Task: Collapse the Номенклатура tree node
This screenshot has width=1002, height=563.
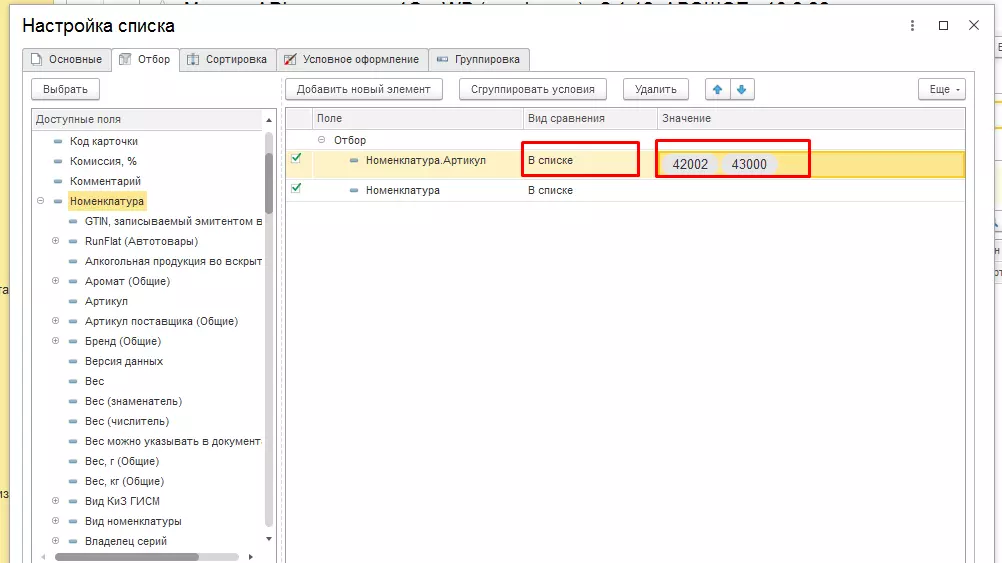Action: click(40, 201)
